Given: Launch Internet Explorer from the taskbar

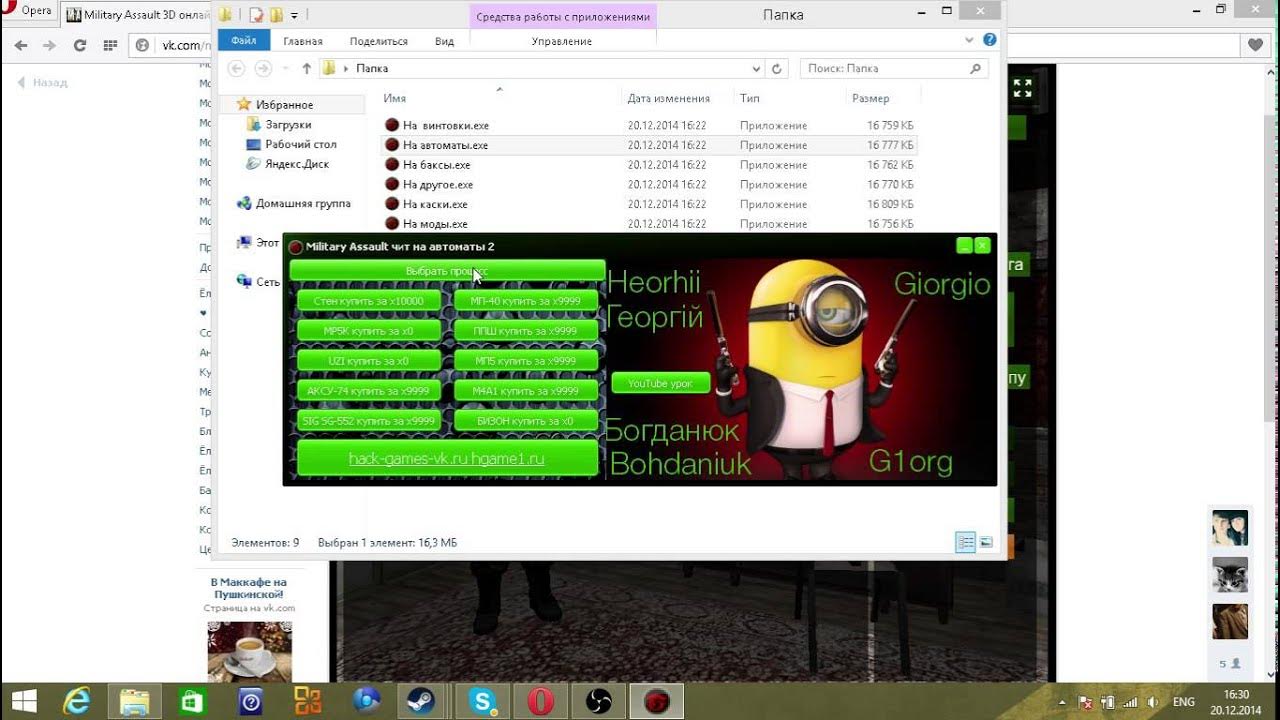Looking at the screenshot, I should point(76,701).
